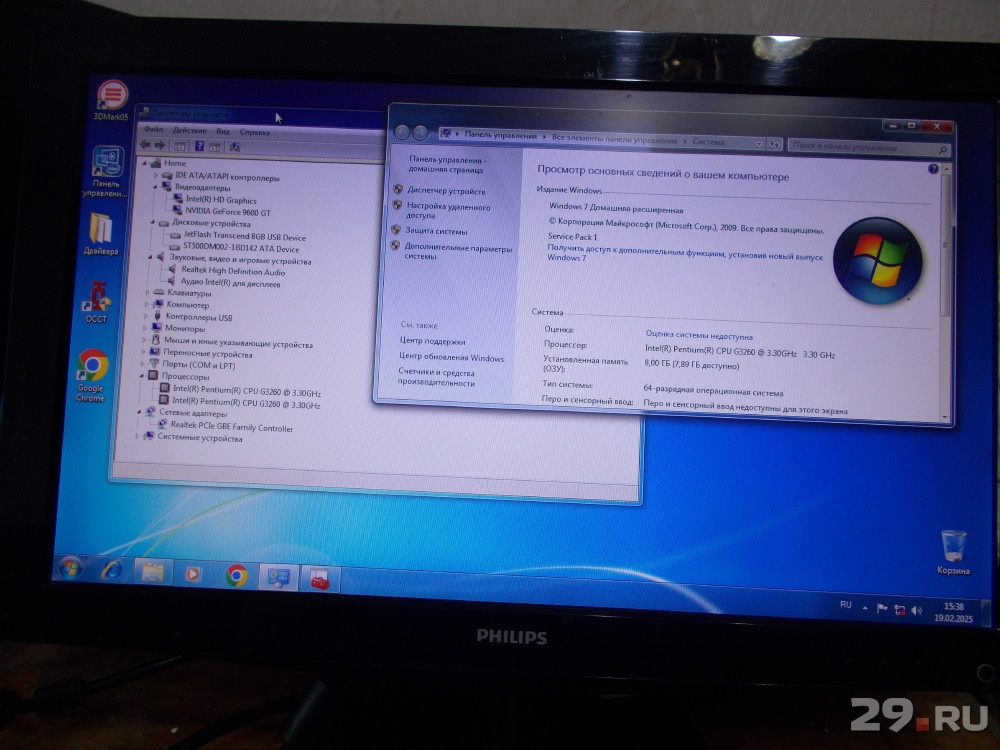The width and height of the screenshot is (1000, 750).
Task: Launch the OCCT desktop shortcut
Action: tap(97, 302)
